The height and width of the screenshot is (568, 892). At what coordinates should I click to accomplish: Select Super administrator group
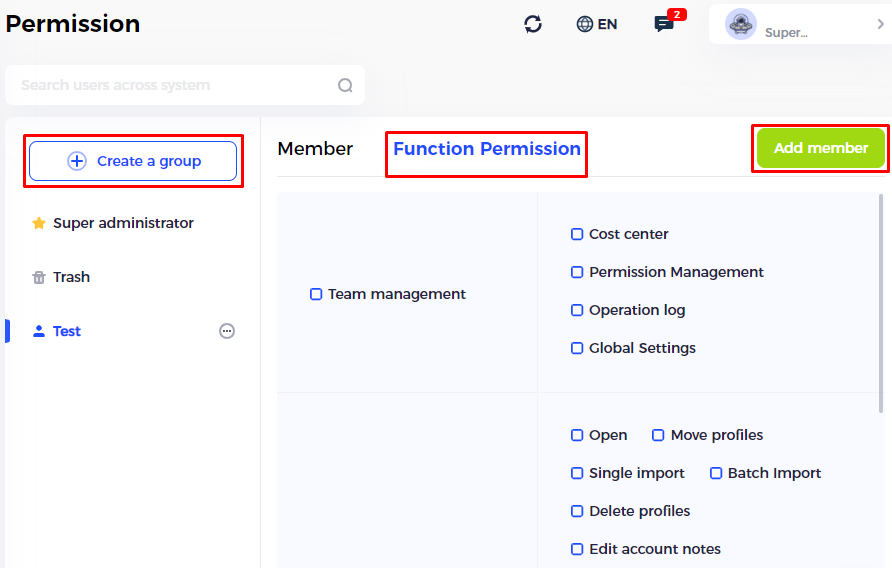pos(123,223)
